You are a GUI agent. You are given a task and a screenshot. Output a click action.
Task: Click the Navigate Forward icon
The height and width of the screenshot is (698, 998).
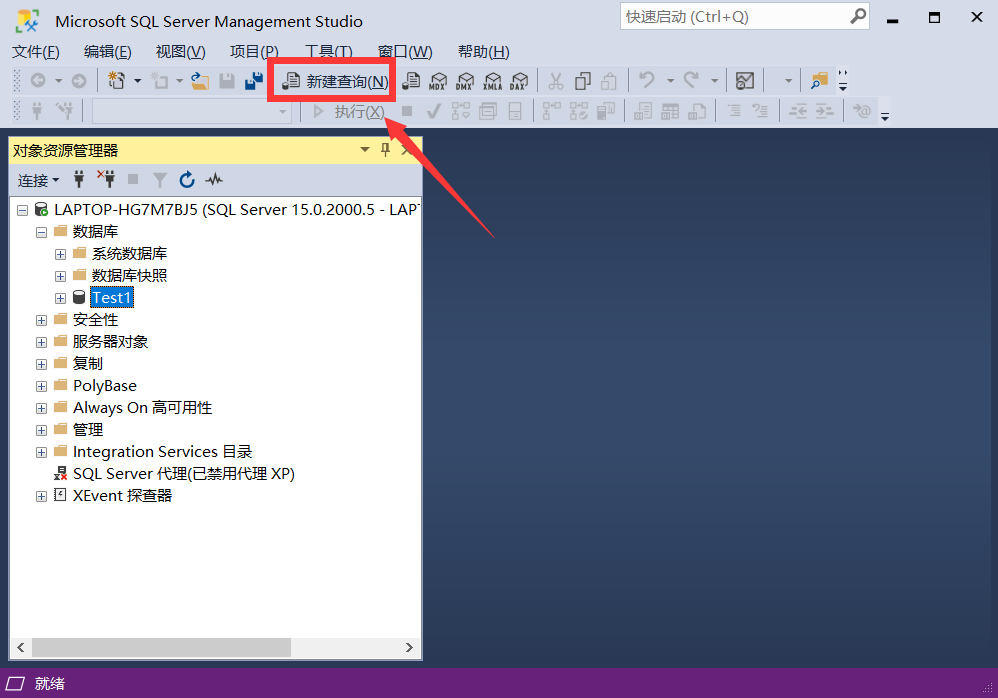[x=79, y=81]
